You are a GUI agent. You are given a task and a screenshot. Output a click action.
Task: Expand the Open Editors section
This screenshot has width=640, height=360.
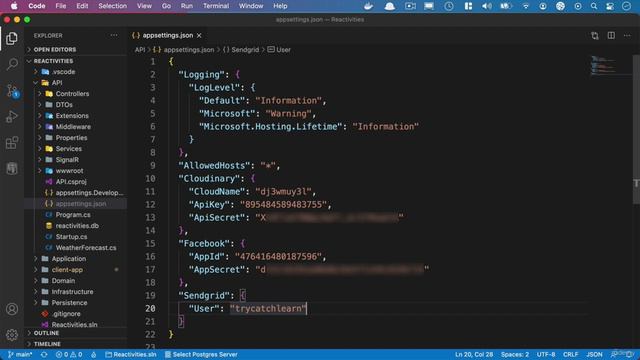55,49
